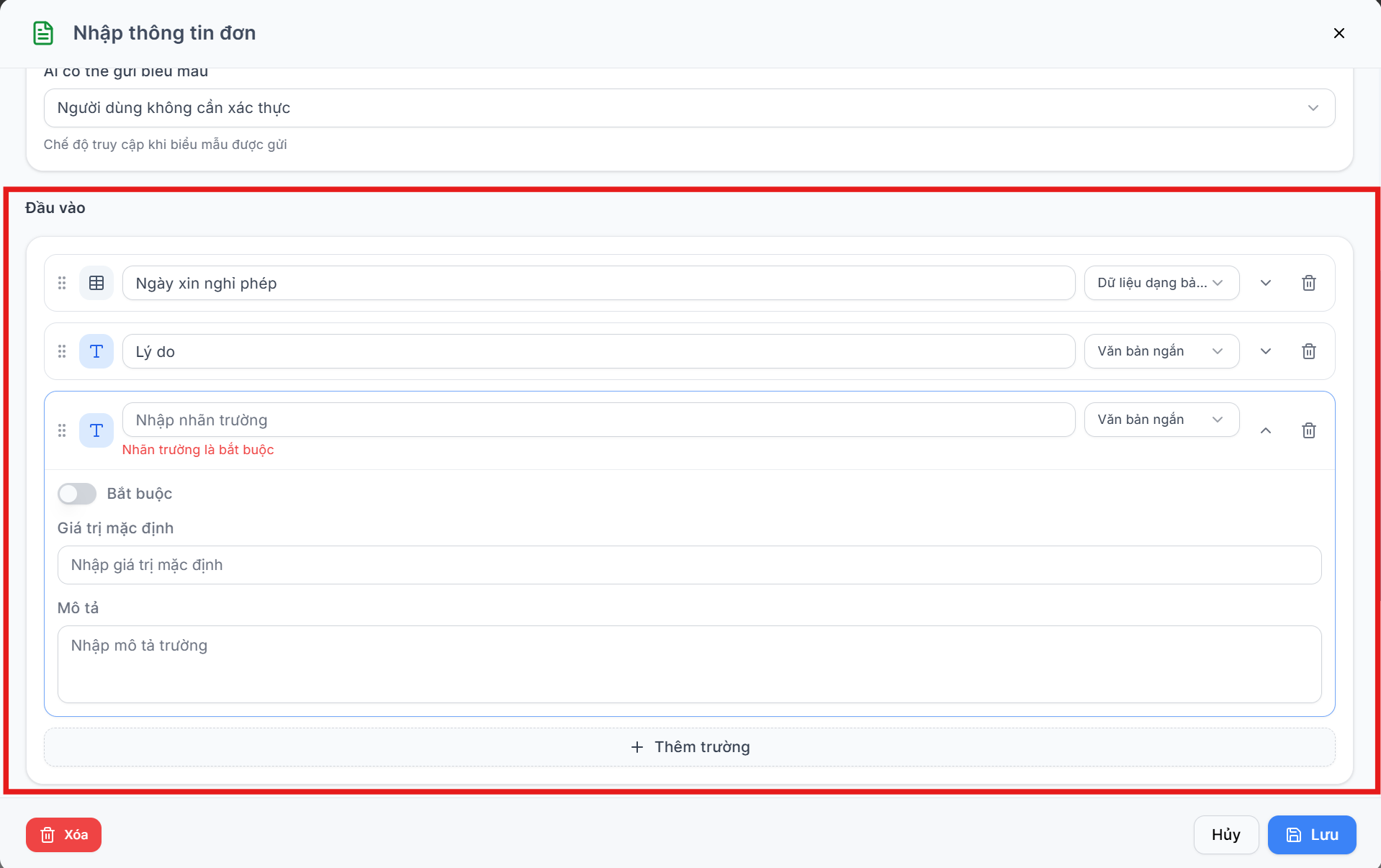Expand the Ngày xin nghỉ phép field settings
Viewport: 1381px width, 868px height.
pos(1265,283)
